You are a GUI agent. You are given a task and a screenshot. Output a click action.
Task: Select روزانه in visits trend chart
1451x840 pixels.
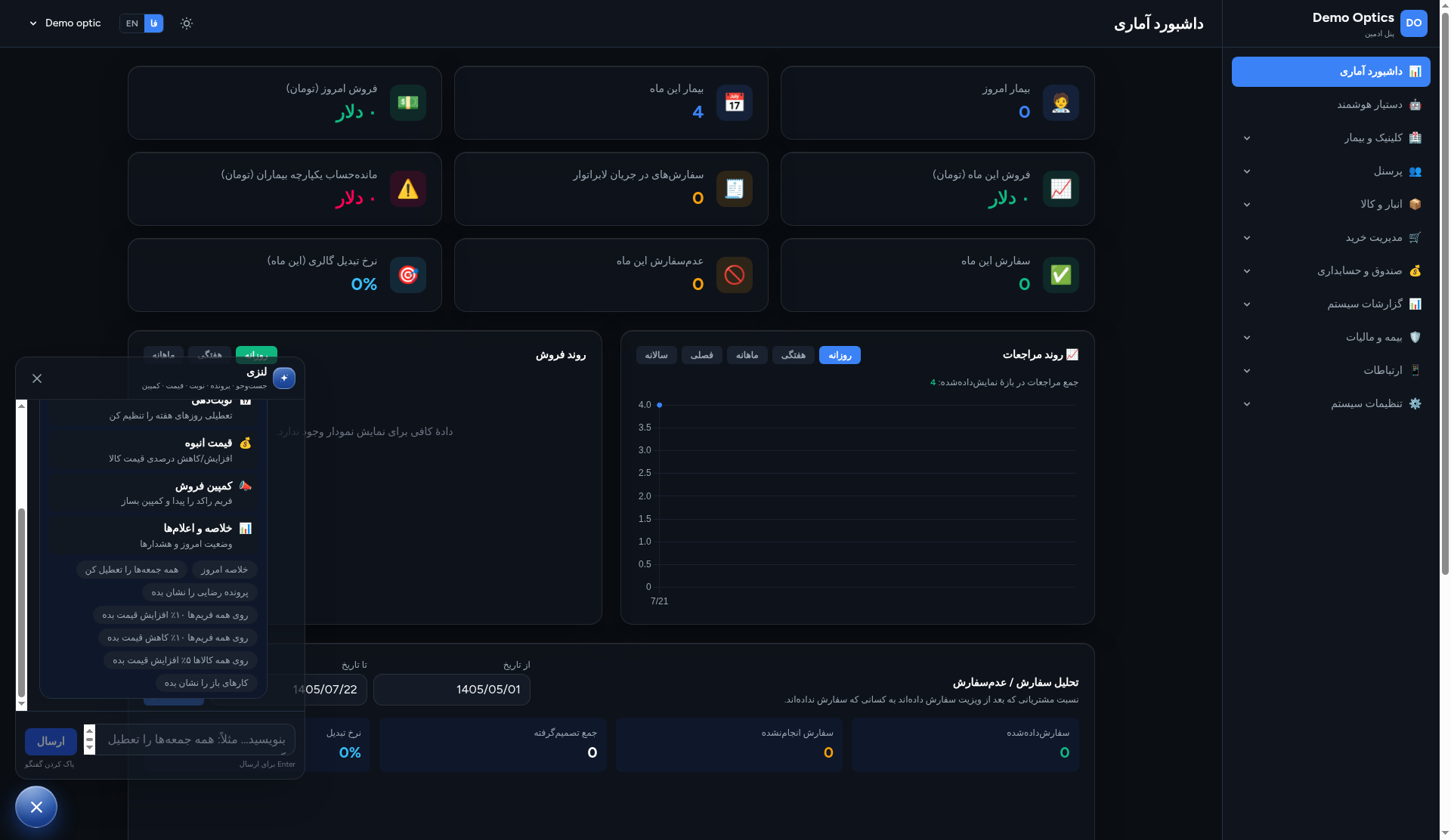point(840,355)
